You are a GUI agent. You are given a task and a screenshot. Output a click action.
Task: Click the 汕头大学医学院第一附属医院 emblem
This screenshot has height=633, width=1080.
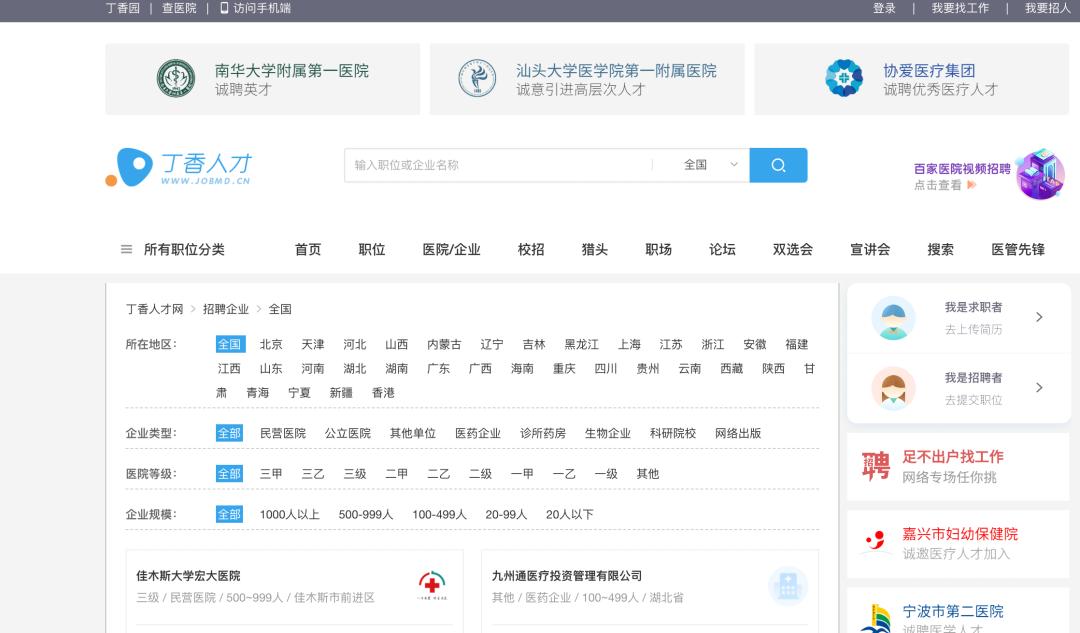(478, 78)
